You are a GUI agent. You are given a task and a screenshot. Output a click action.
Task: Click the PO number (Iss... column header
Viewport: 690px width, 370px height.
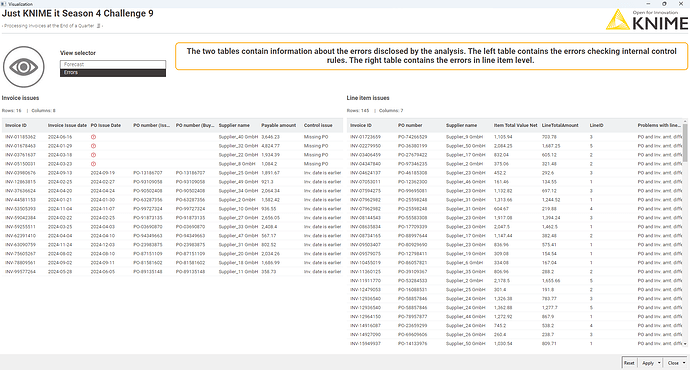(x=151, y=125)
